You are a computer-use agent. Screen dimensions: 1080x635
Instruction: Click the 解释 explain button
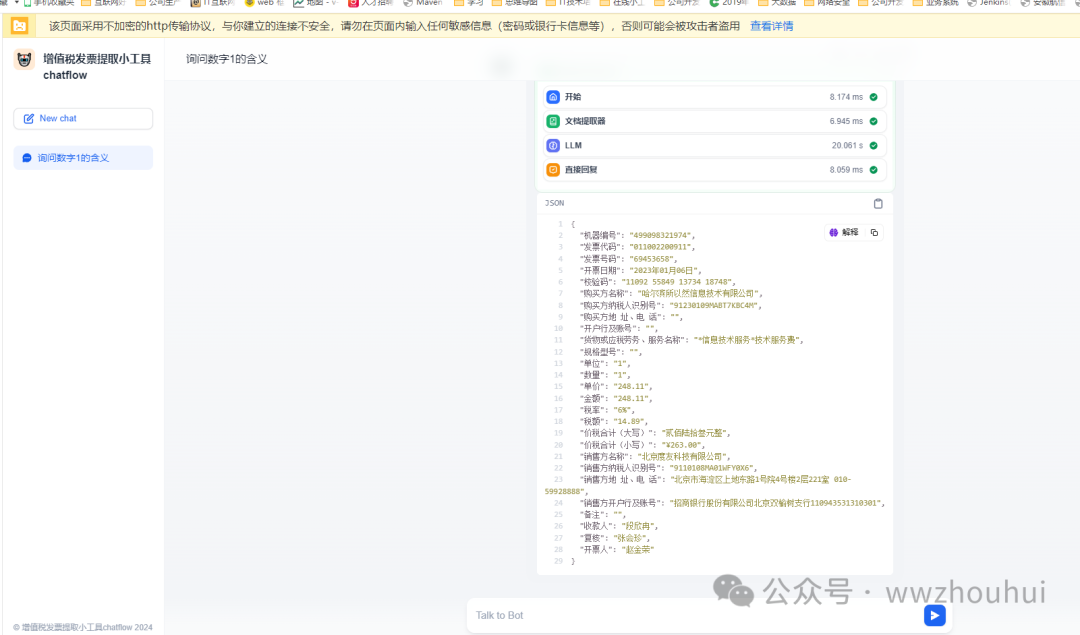click(x=844, y=232)
